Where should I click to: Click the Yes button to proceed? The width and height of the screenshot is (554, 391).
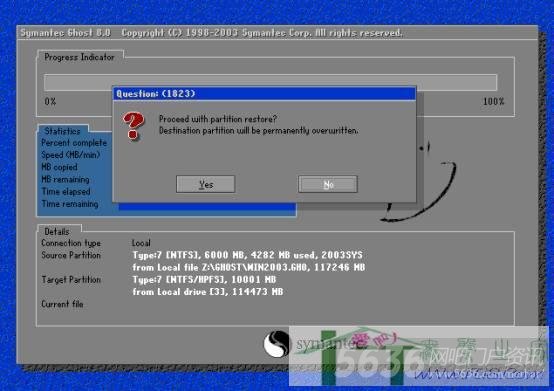(x=205, y=184)
